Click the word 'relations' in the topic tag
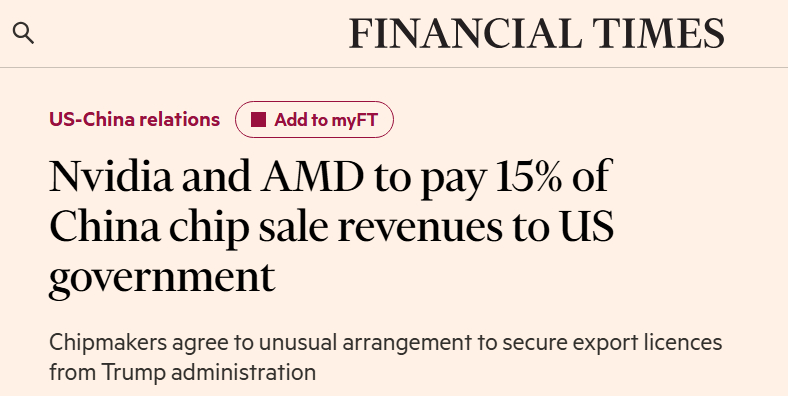 click(179, 120)
